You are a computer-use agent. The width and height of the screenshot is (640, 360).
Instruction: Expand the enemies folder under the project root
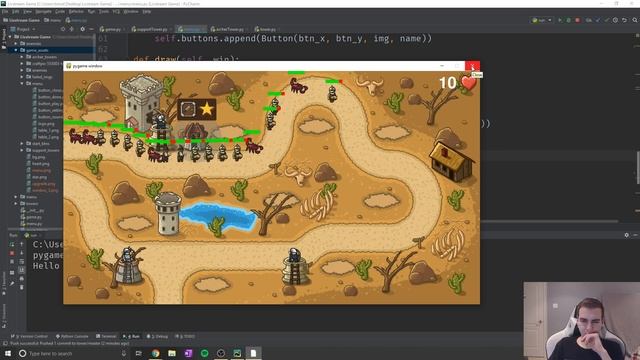click(x=16, y=43)
